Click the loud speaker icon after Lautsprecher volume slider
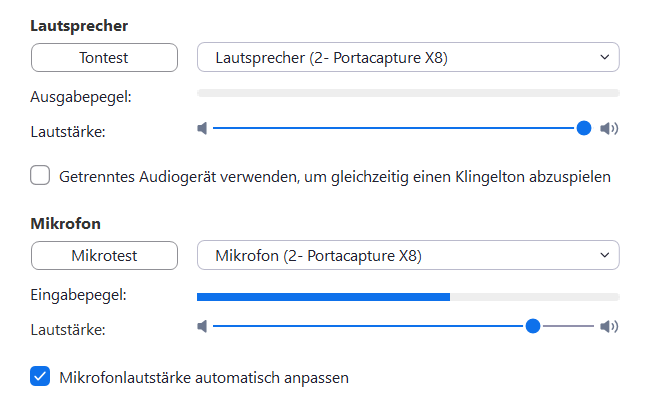This screenshot has height=393, width=663. pyautogui.click(x=609, y=128)
